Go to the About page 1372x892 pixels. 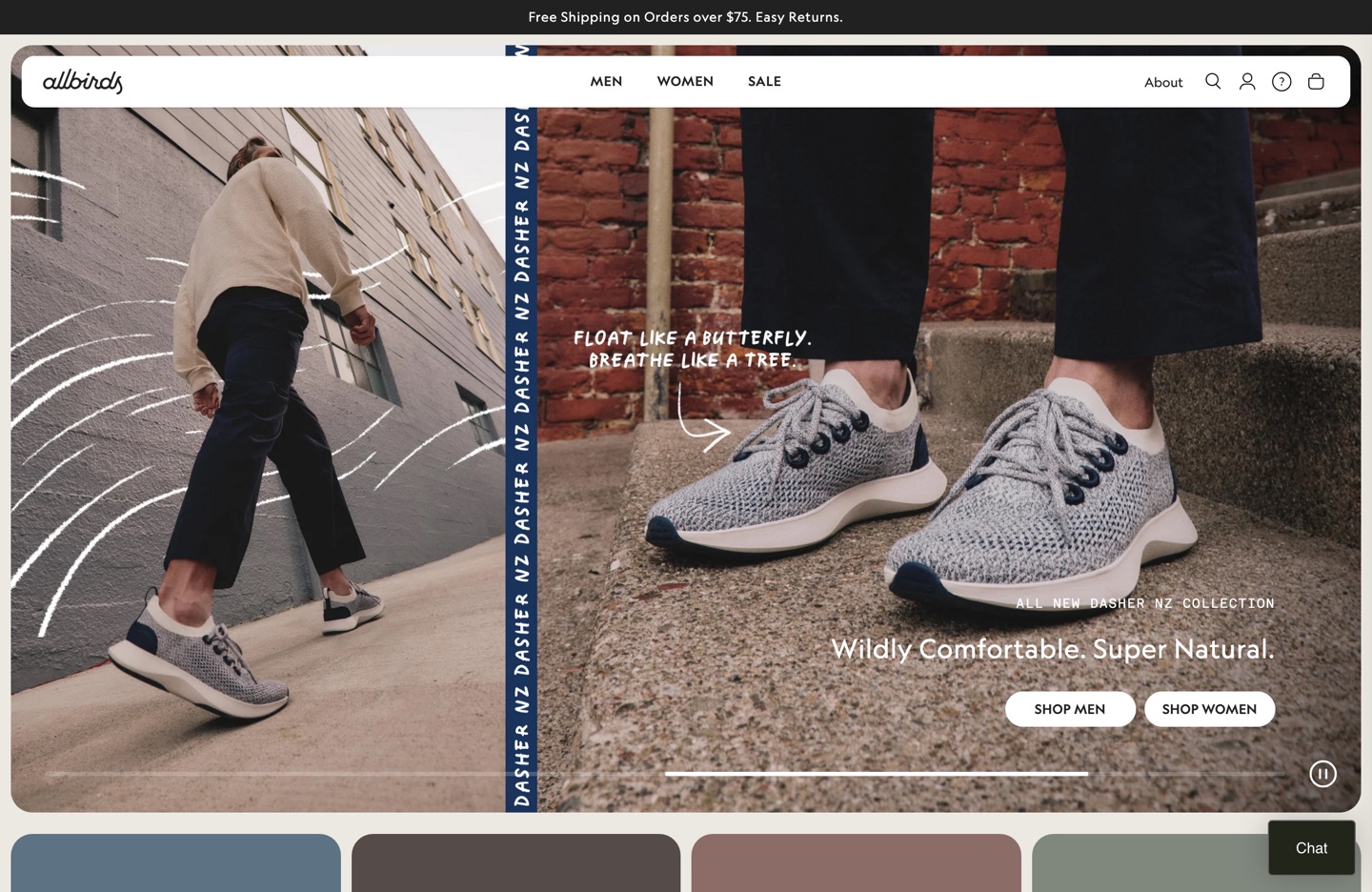1163,83
